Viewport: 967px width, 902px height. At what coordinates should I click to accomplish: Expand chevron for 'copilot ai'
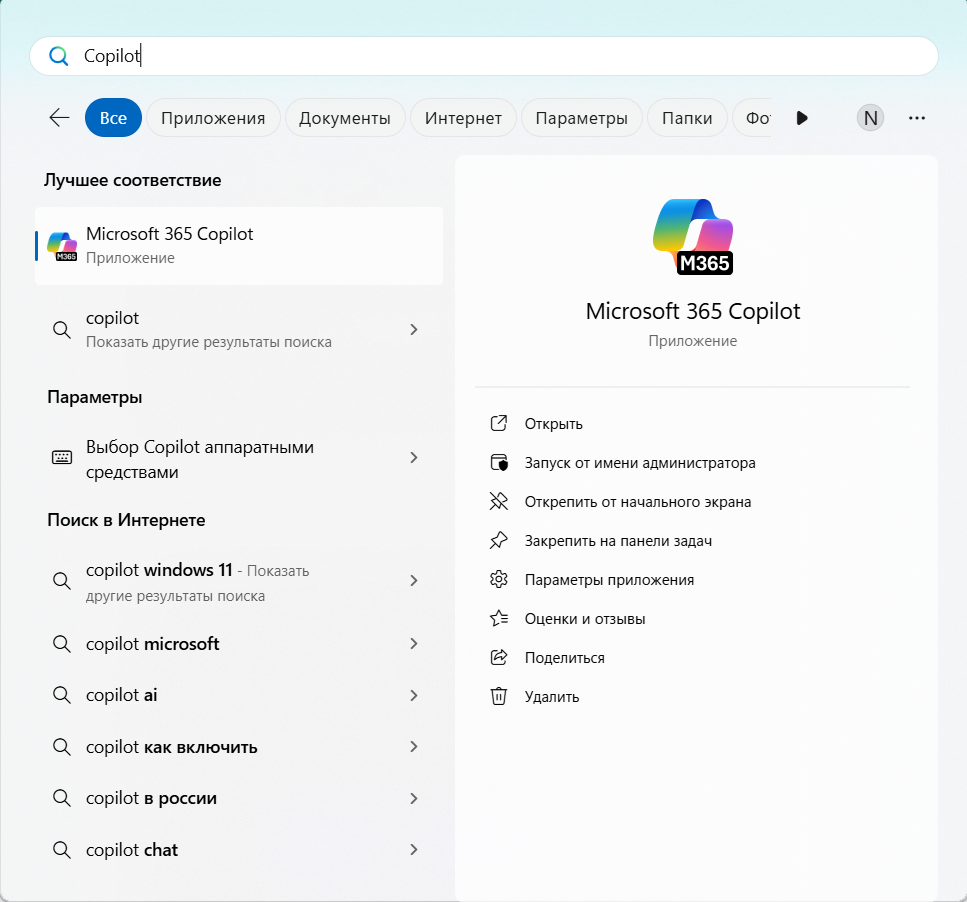click(x=414, y=695)
